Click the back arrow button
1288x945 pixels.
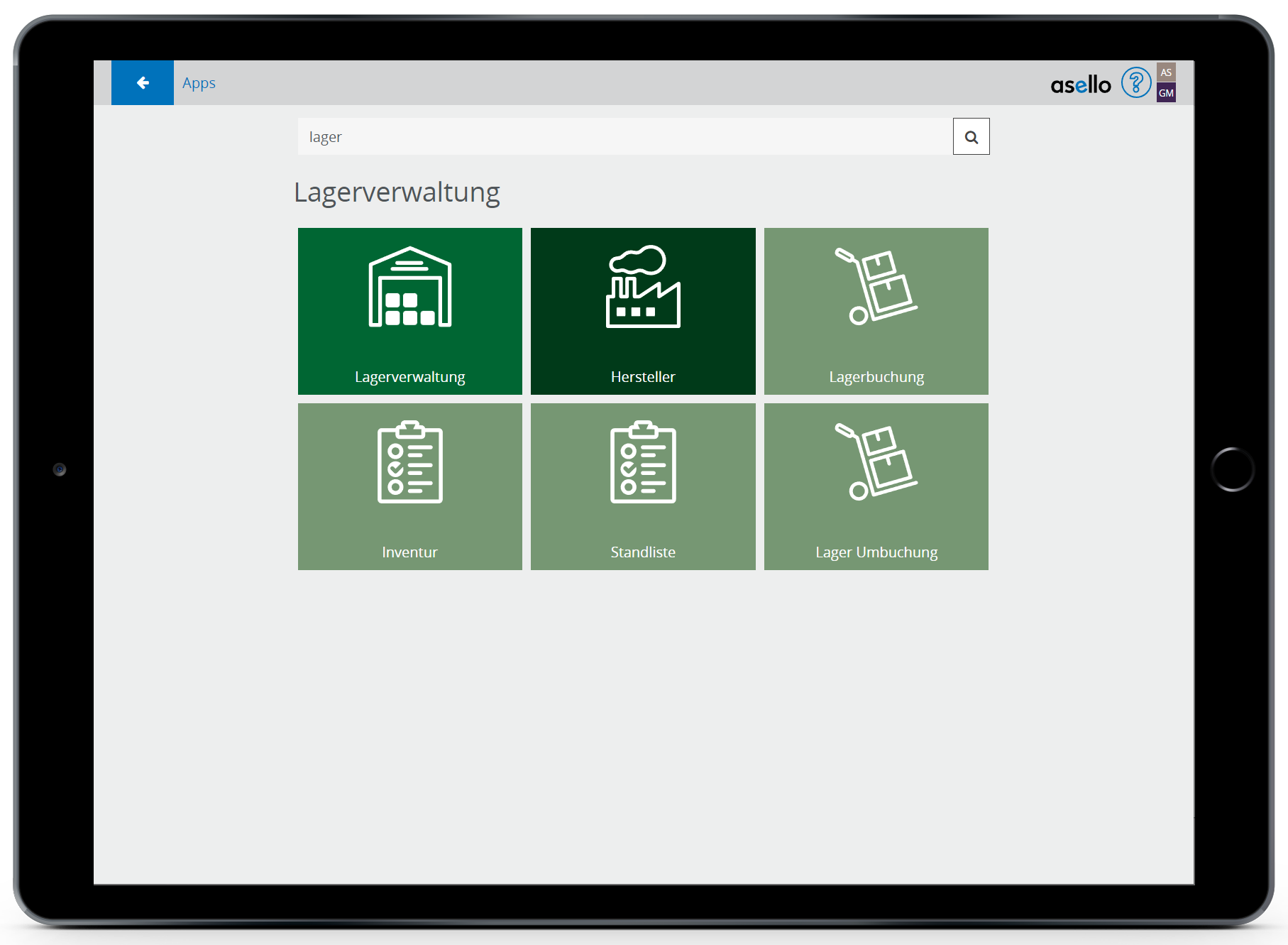pyautogui.click(x=143, y=83)
